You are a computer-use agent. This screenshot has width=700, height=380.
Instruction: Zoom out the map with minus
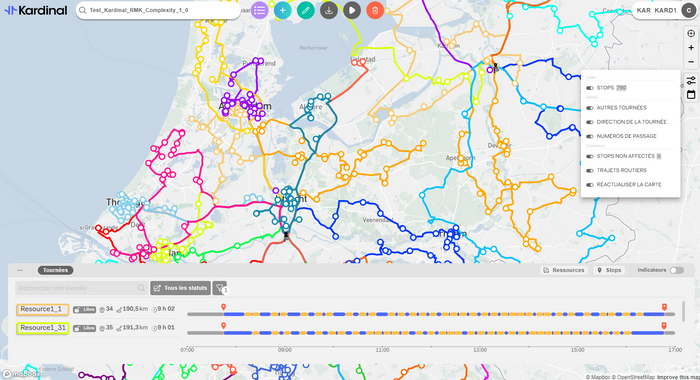pos(691,62)
